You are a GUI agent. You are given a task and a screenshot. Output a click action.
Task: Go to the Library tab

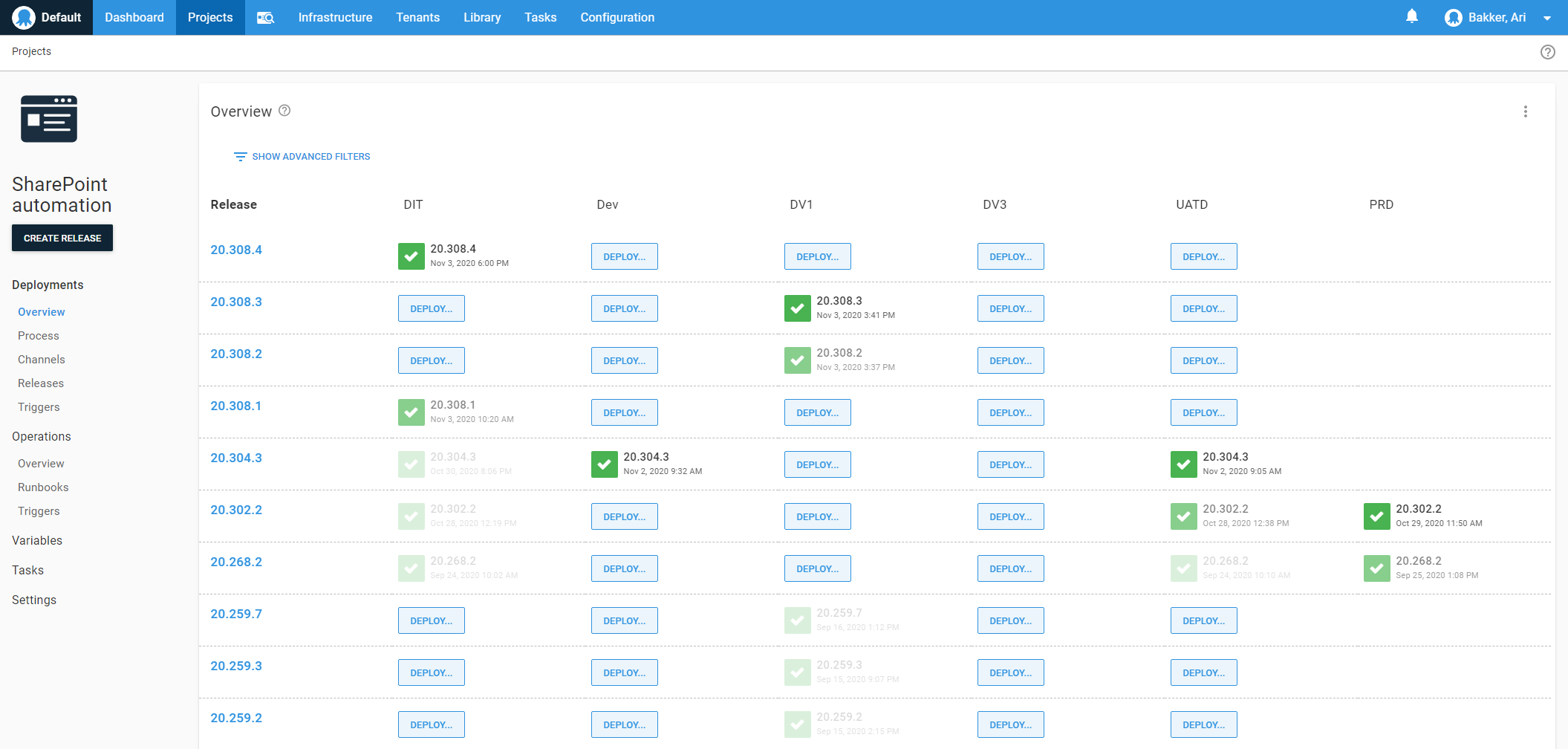(481, 18)
